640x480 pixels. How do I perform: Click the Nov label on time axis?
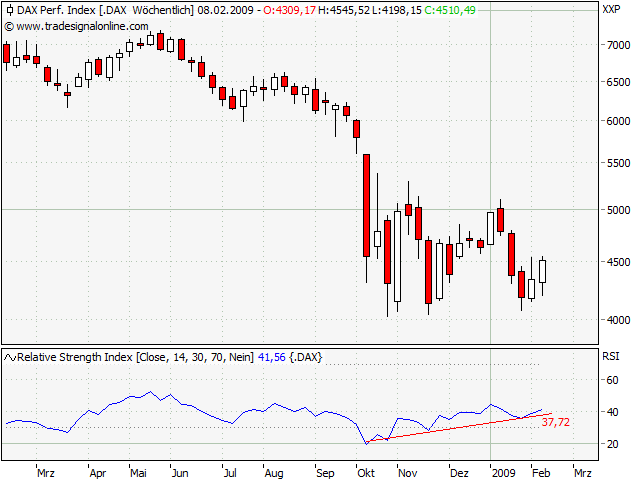pos(408,473)
